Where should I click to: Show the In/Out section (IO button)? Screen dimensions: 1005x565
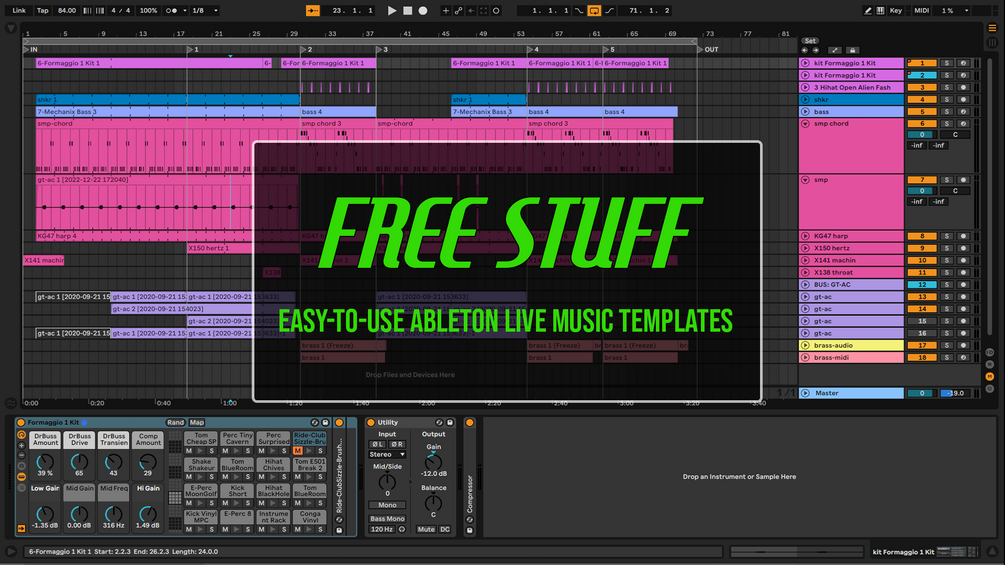tap(990, 352)
